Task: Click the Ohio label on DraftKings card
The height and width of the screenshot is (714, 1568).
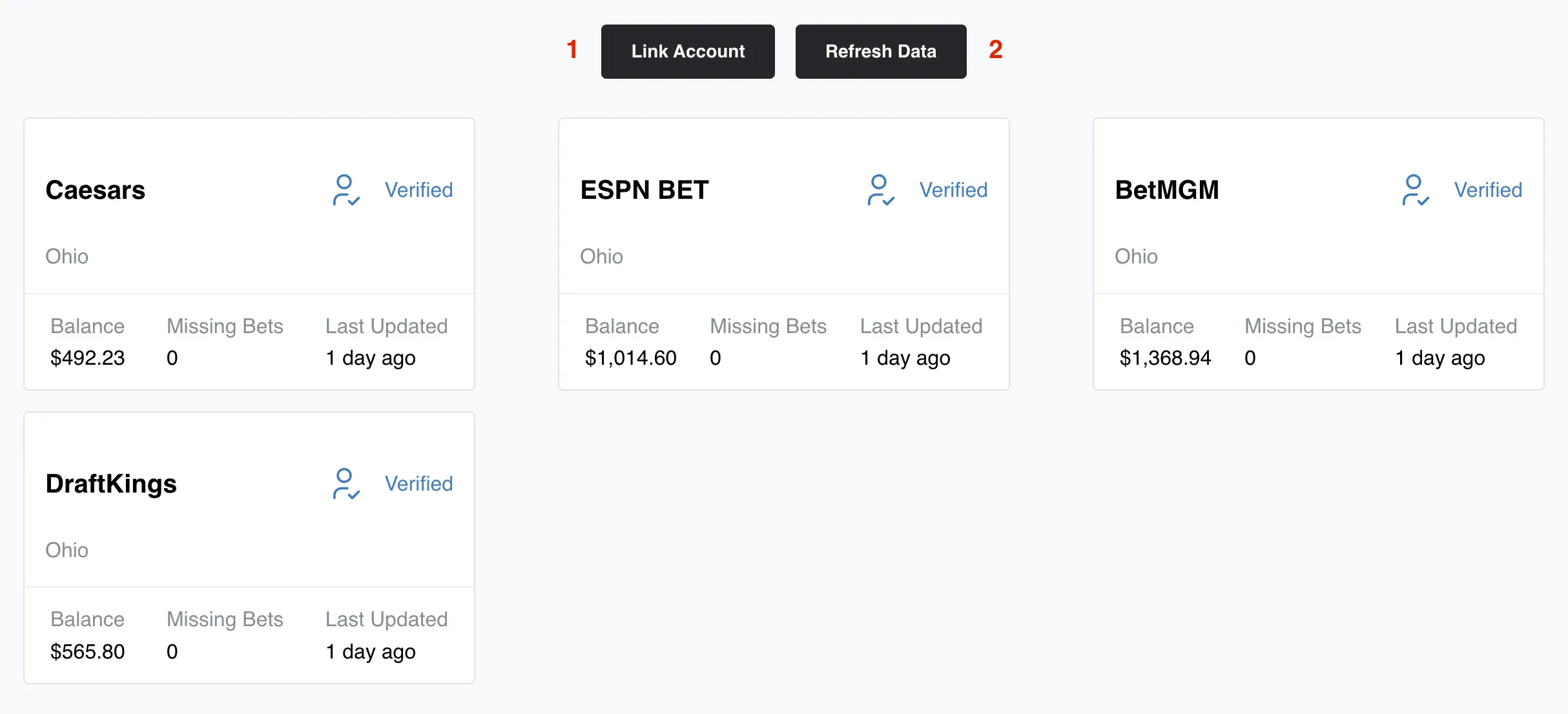Action: [x=67, y=550]
